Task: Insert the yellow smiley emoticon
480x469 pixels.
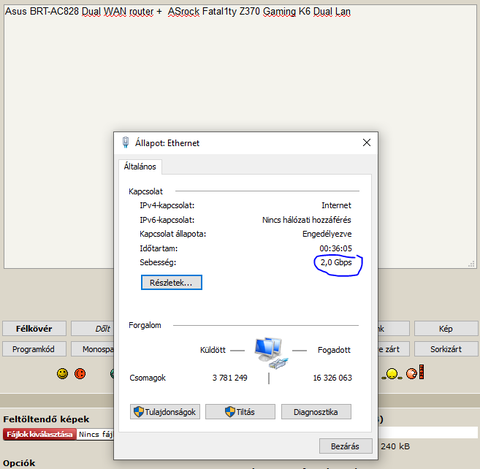Action: (x=62, y=374)
